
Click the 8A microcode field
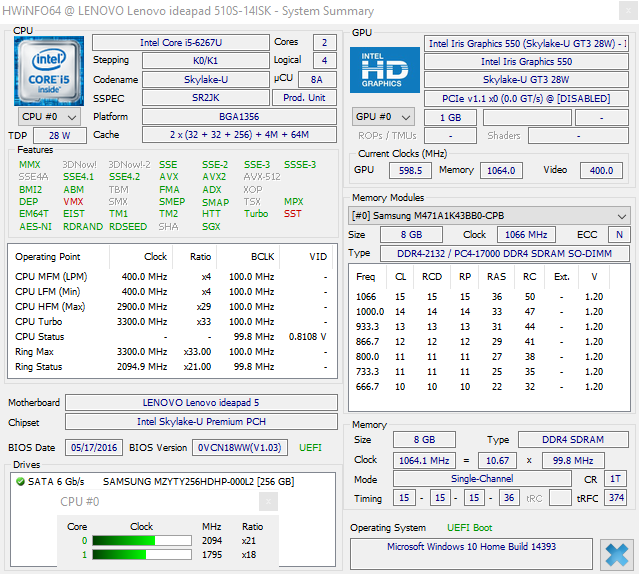[317, 79]
